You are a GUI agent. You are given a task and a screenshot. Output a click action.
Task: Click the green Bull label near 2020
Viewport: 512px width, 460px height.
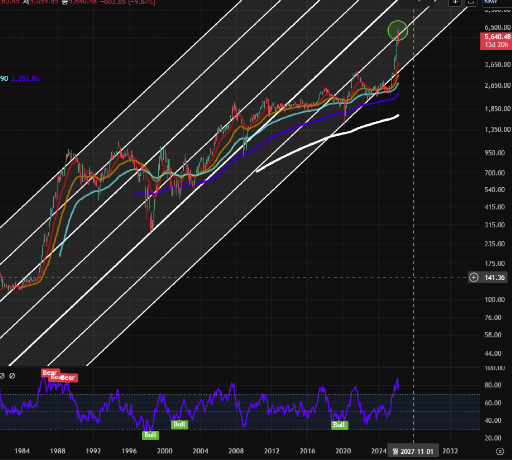339,425
